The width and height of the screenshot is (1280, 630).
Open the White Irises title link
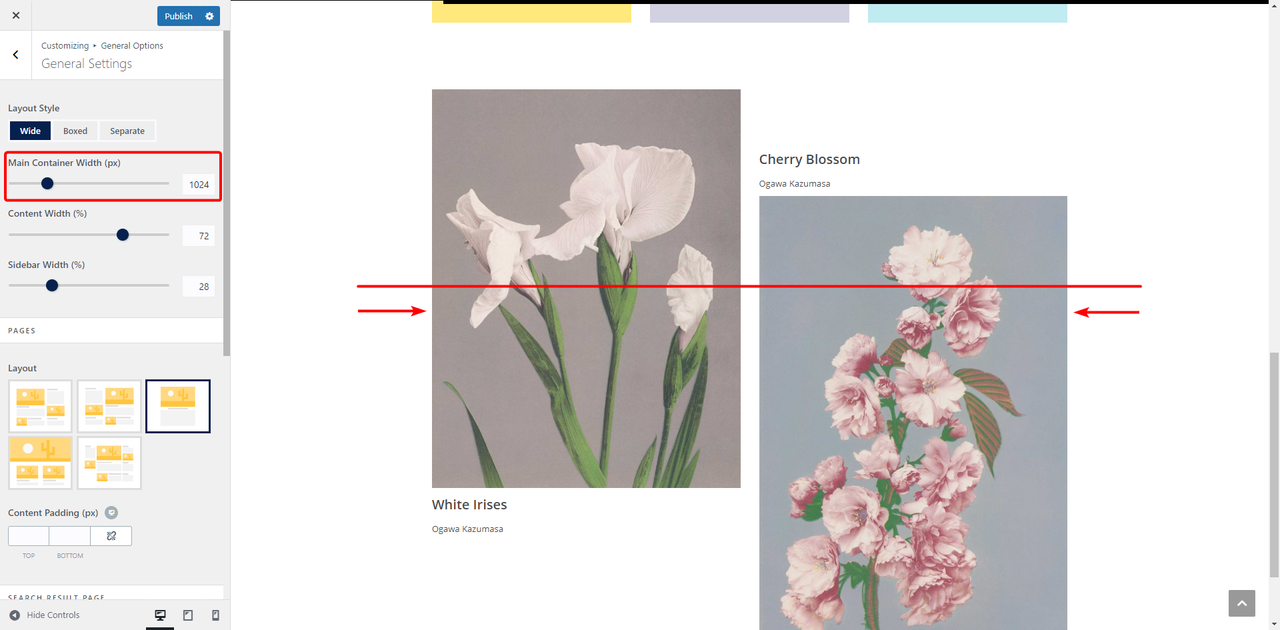point(469,505)
